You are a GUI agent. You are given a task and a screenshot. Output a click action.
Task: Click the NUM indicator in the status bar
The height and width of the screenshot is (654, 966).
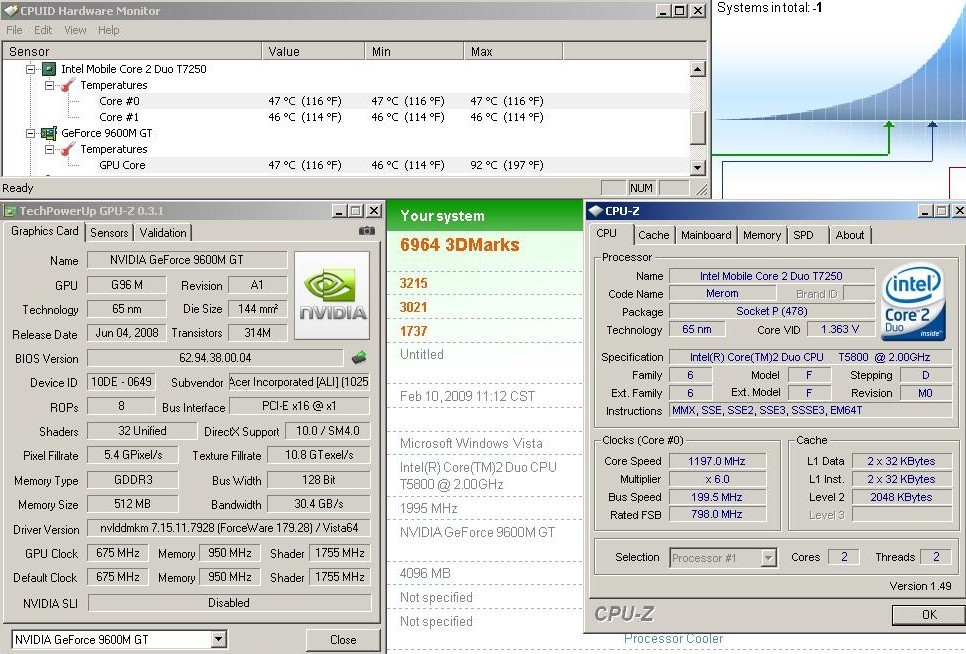[641, 188]
